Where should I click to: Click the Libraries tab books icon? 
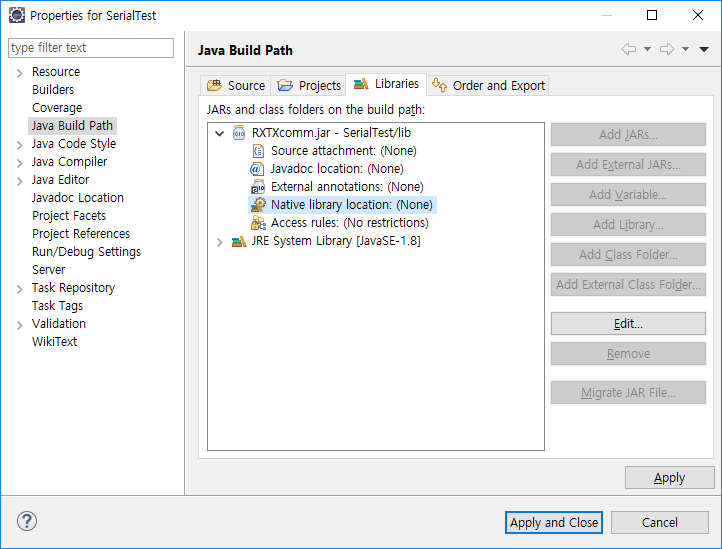pyautogui.click(x=361, y=84)
